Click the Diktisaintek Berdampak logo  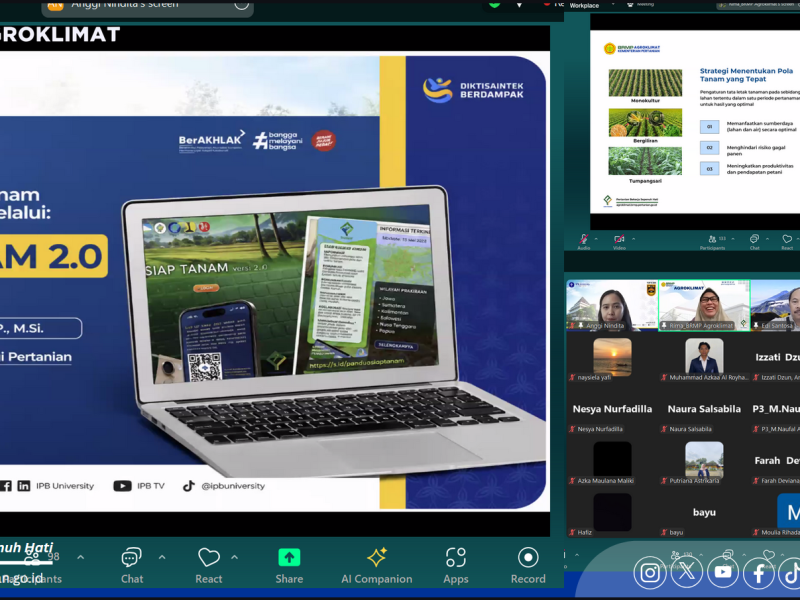click(473, 90)
